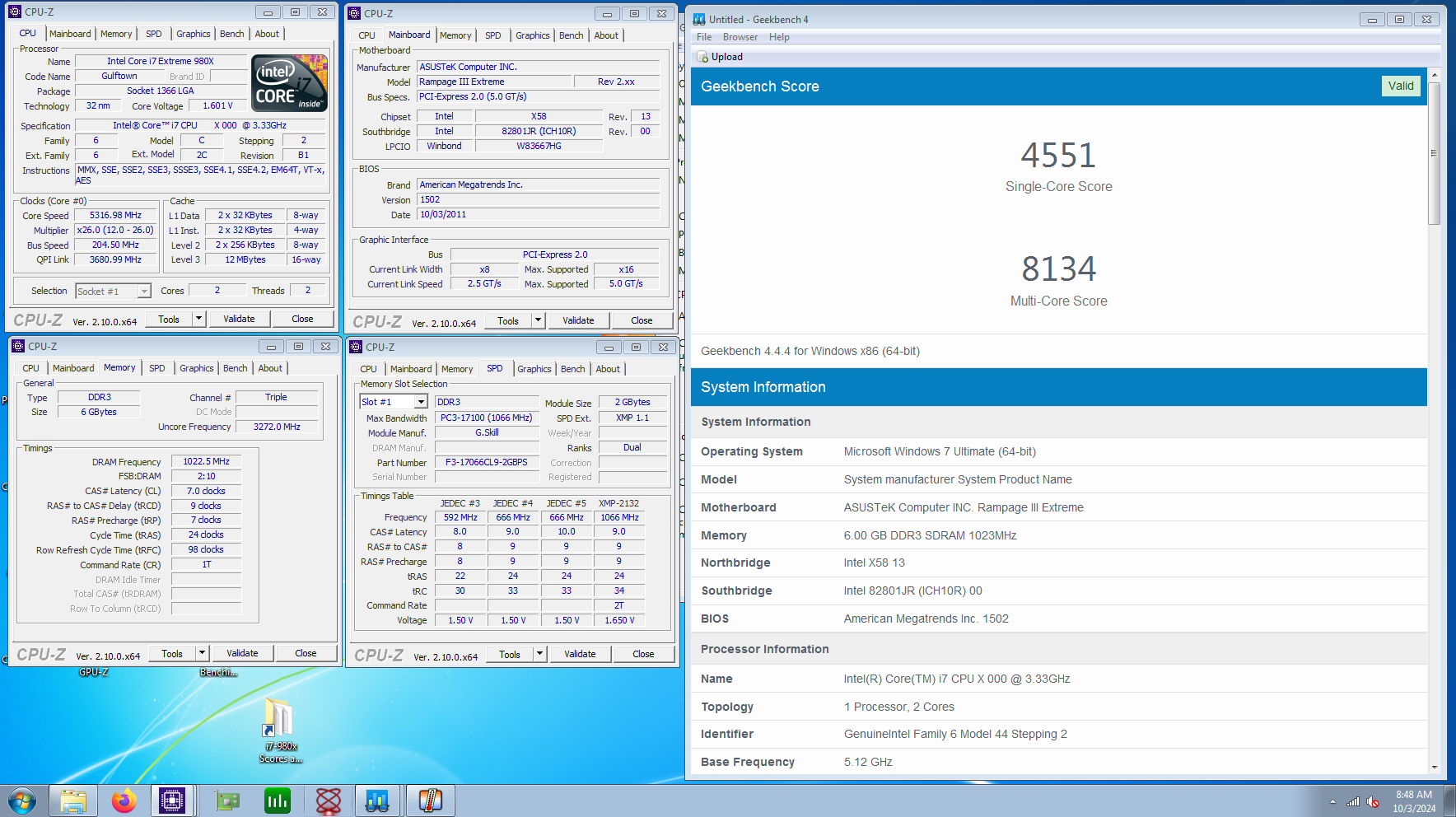Minimize the Geekbench 4 window
The image size is (1456, 817).
click(1371, 19)
